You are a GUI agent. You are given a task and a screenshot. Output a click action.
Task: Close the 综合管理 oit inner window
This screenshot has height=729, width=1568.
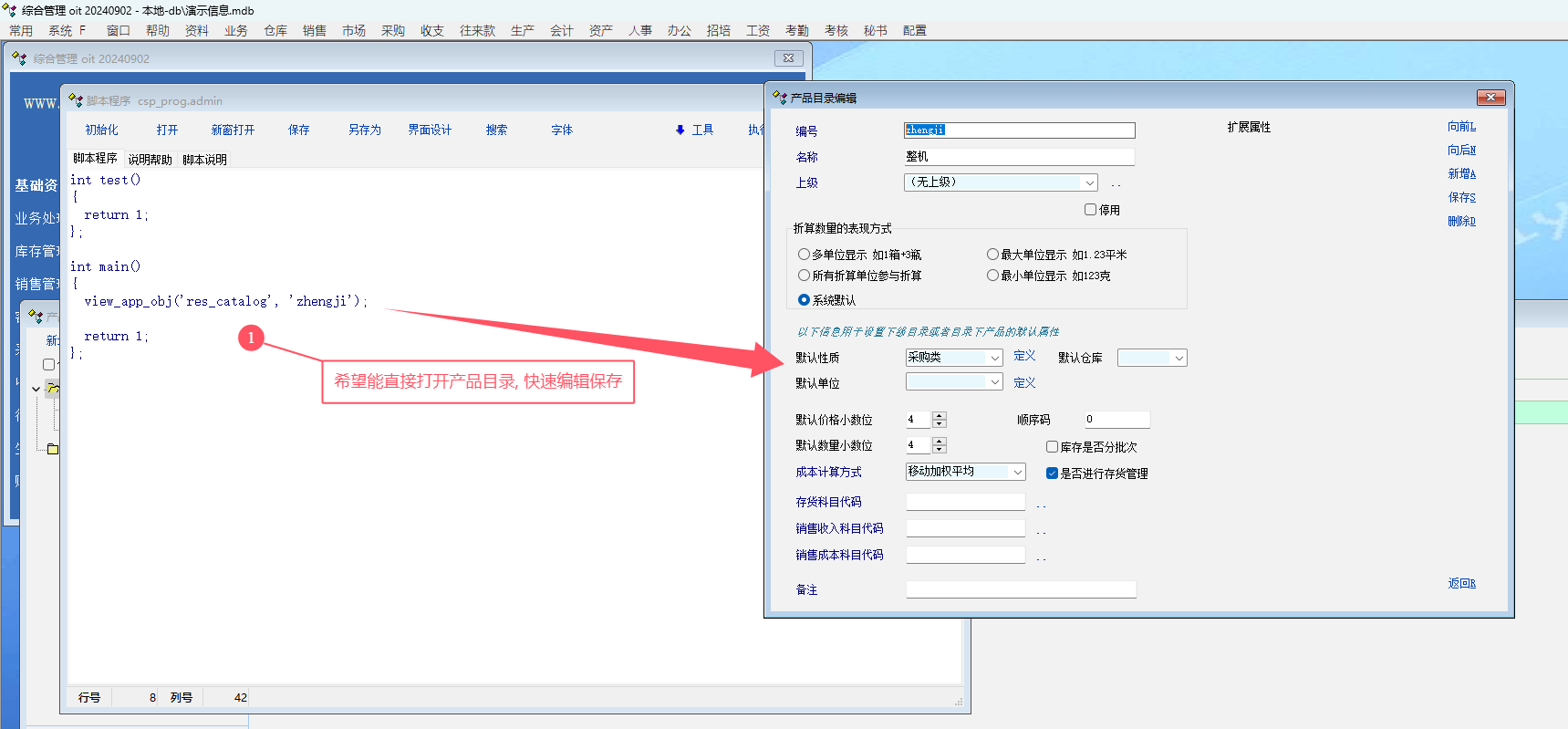[x=788, y=58]
